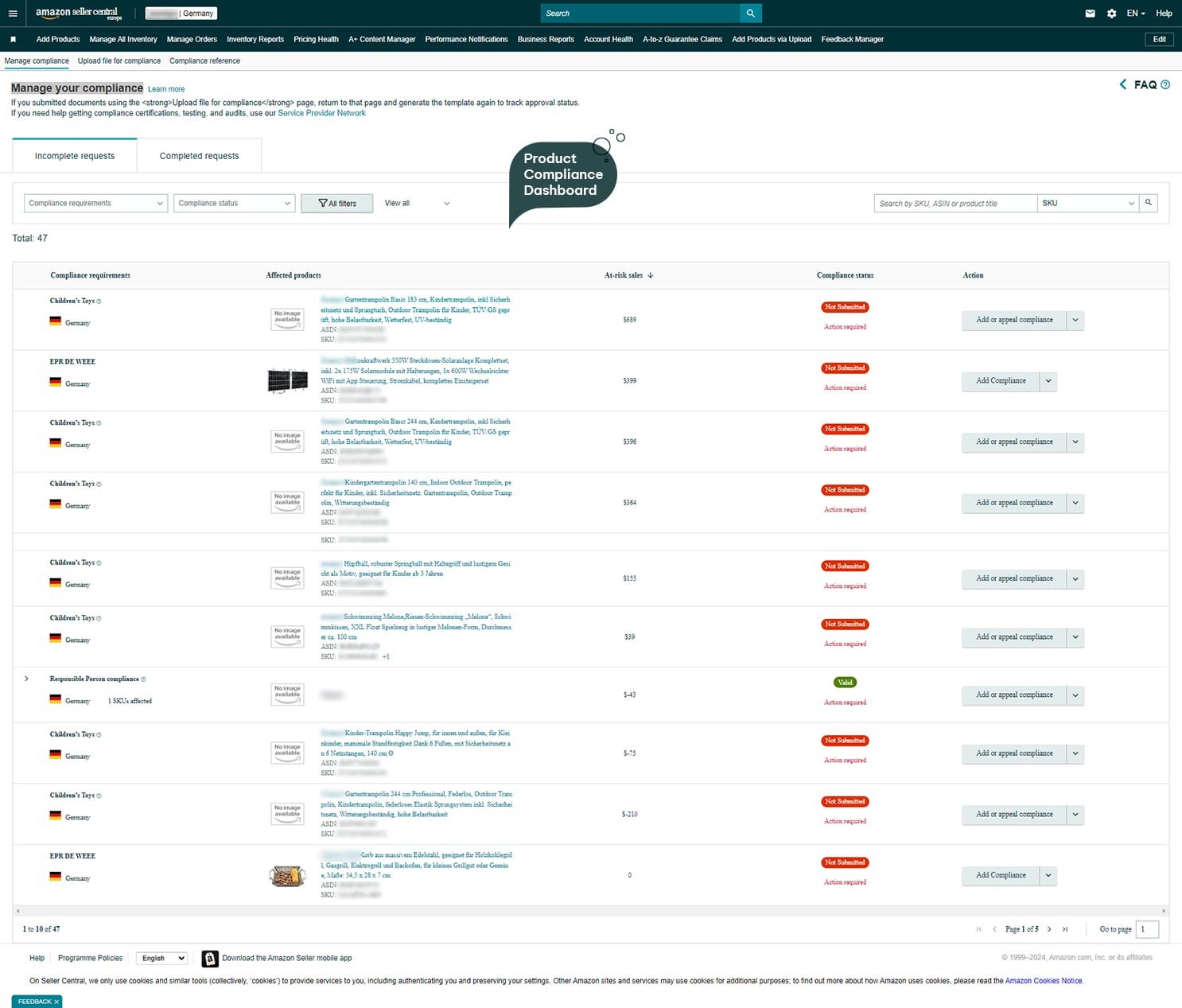The image size is (1182, 1008).
Task: Jump to last page arrow
Action: coord(1065,929)
